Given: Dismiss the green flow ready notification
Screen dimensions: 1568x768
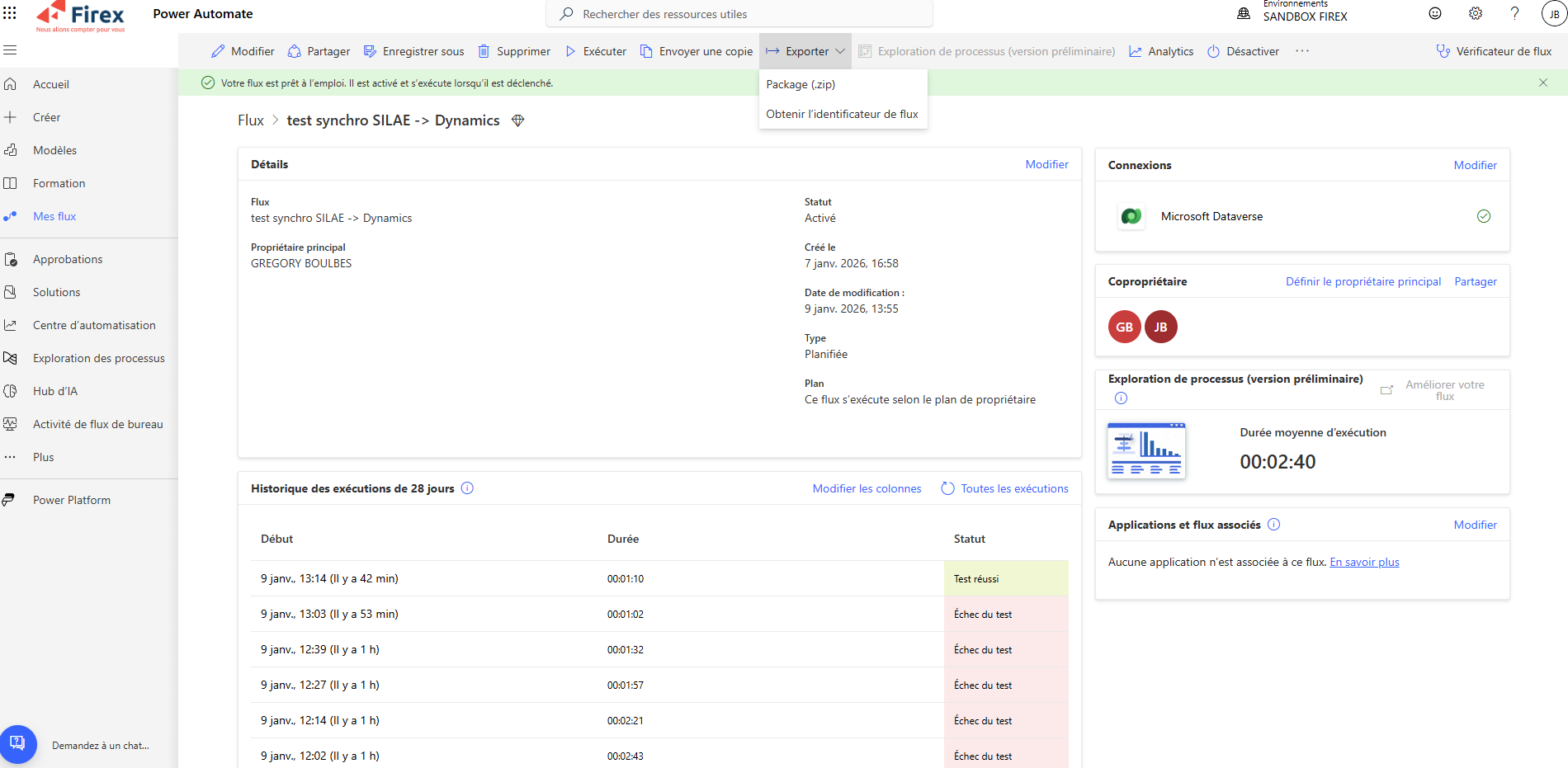Looking at the screenshot, I should 1543,82.
